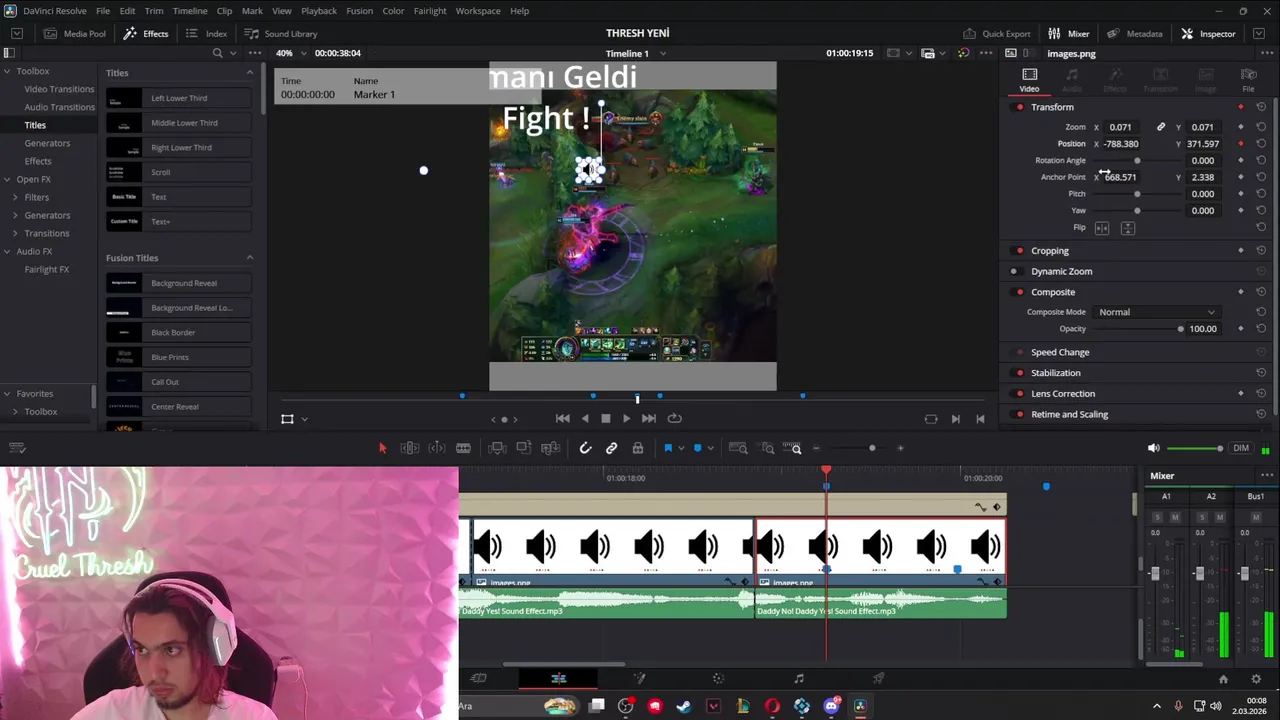This screenshot has width=1280, height=720.
Task: Open the marker color dropdown arrow
Action: (x=710, y=448)
